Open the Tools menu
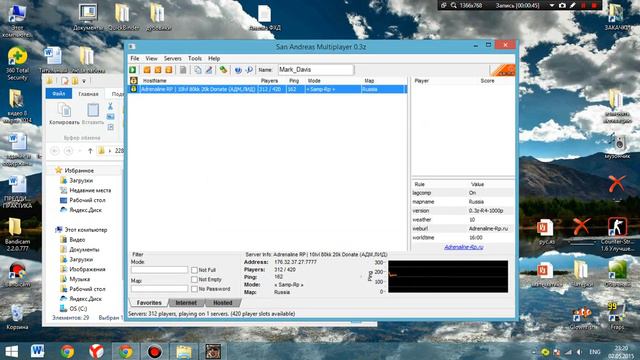The image size is (640, 360). click(195, 58)
